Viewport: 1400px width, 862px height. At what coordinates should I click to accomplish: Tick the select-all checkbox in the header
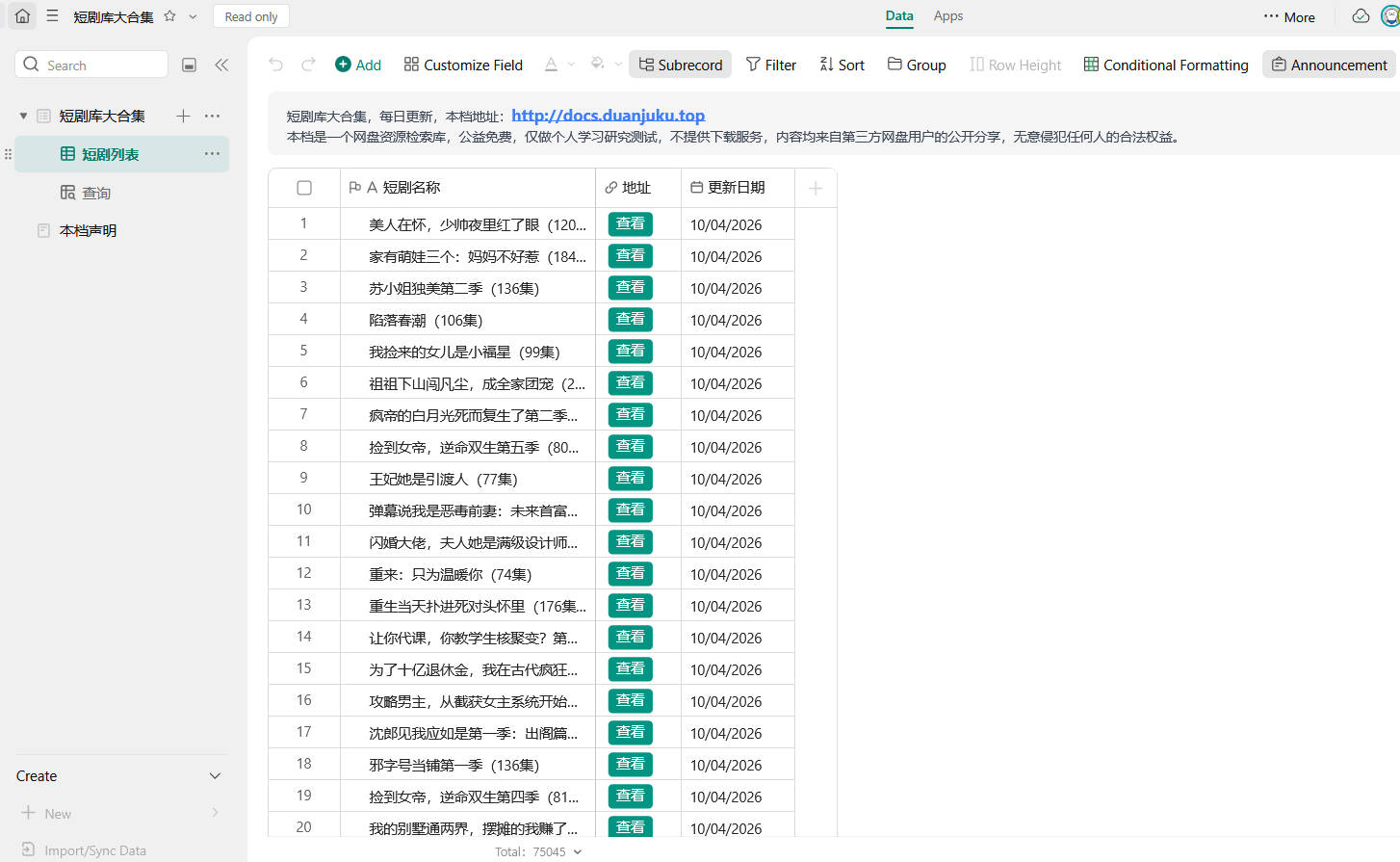304,188
